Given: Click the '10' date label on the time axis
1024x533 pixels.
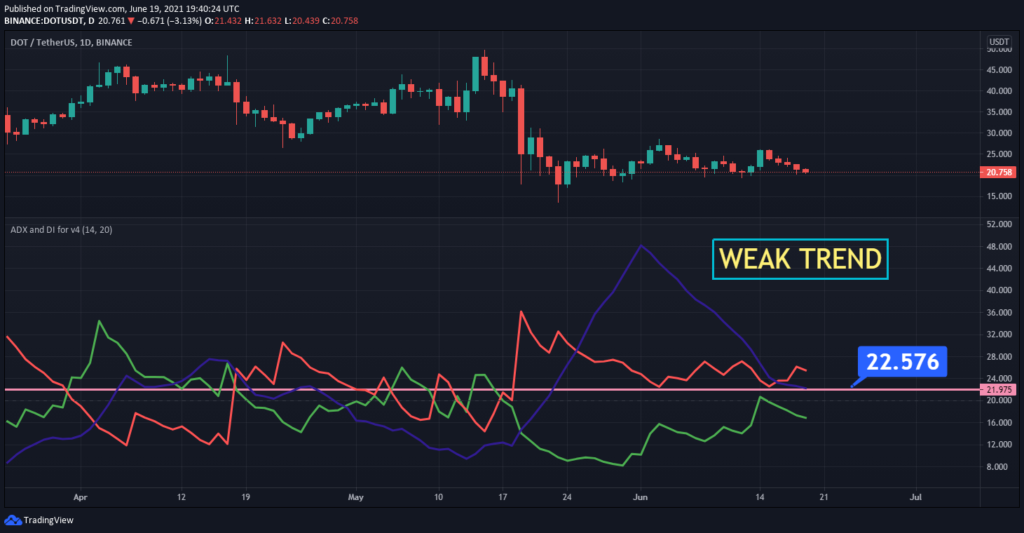Looking at the screenshot, I should (x=438, y=497).
